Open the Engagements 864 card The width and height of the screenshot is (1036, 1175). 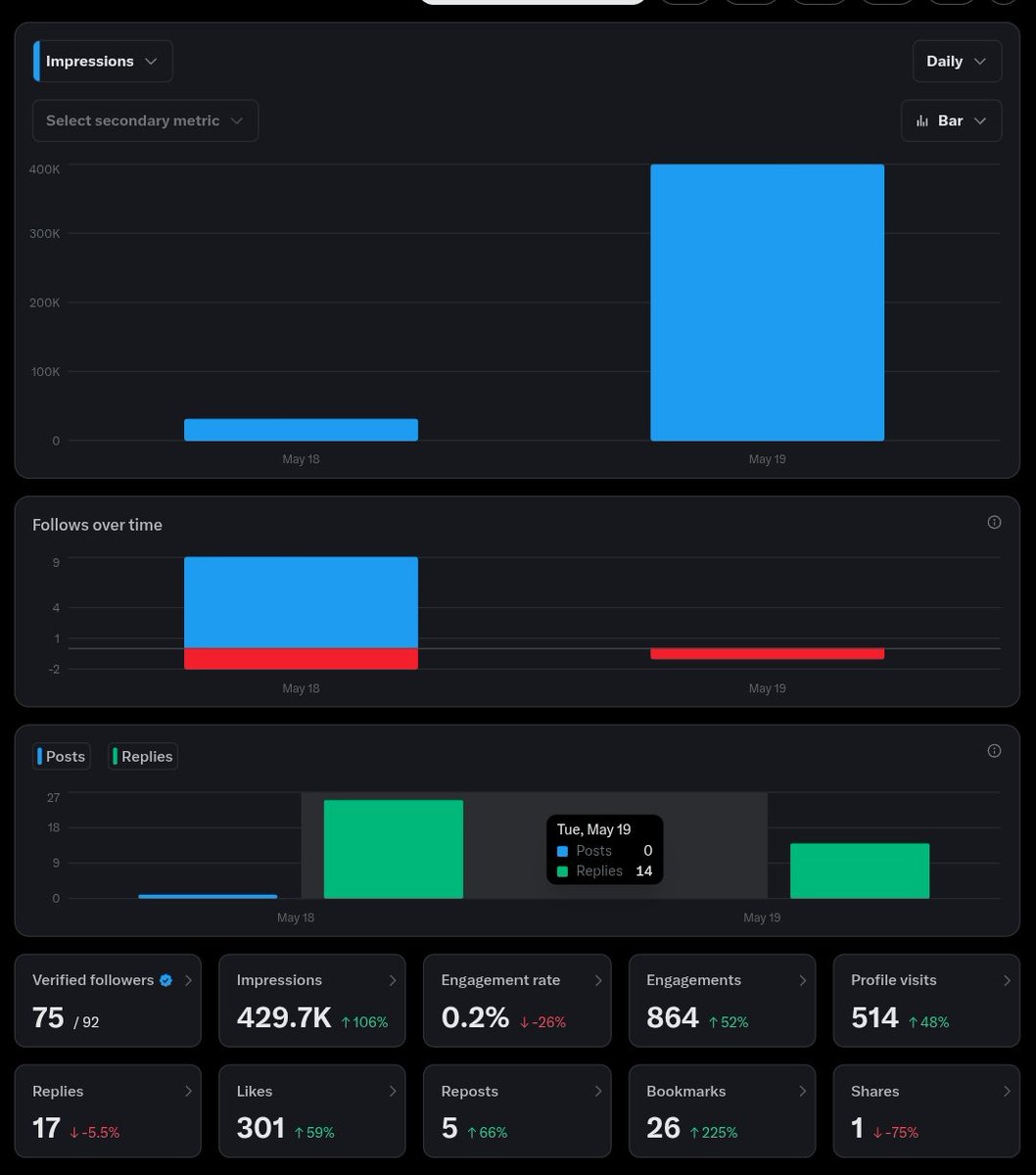(722, 1001)
